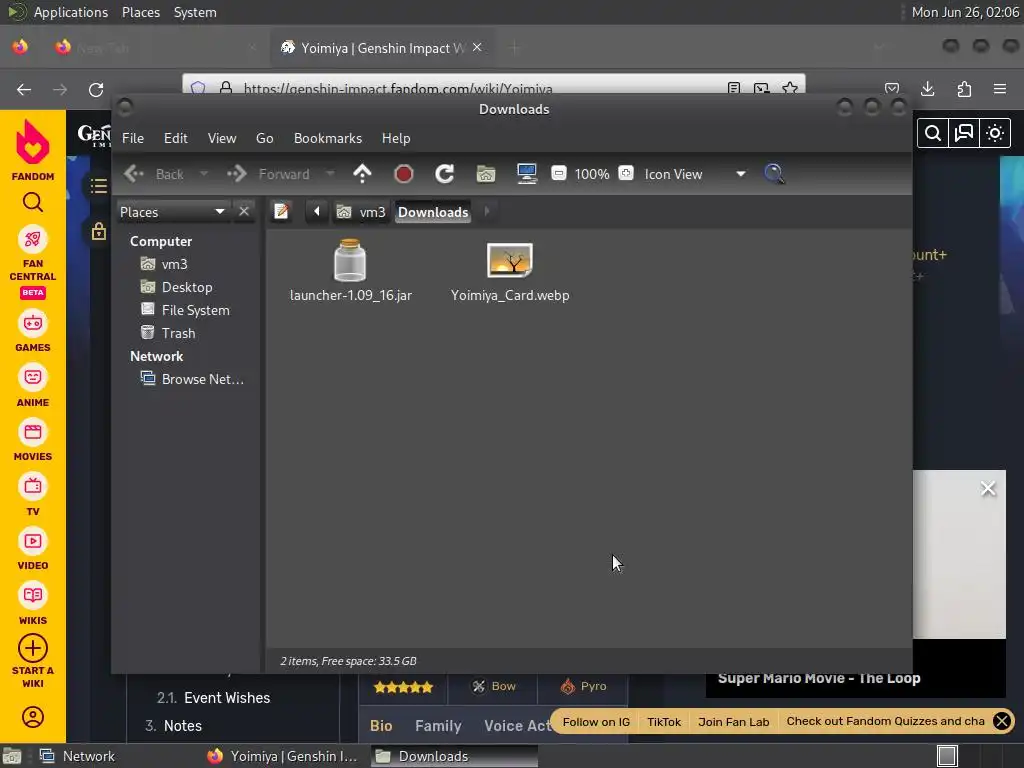Click Start a Wiki in Fandom sidebar
1024x768 pixels.
33,662
